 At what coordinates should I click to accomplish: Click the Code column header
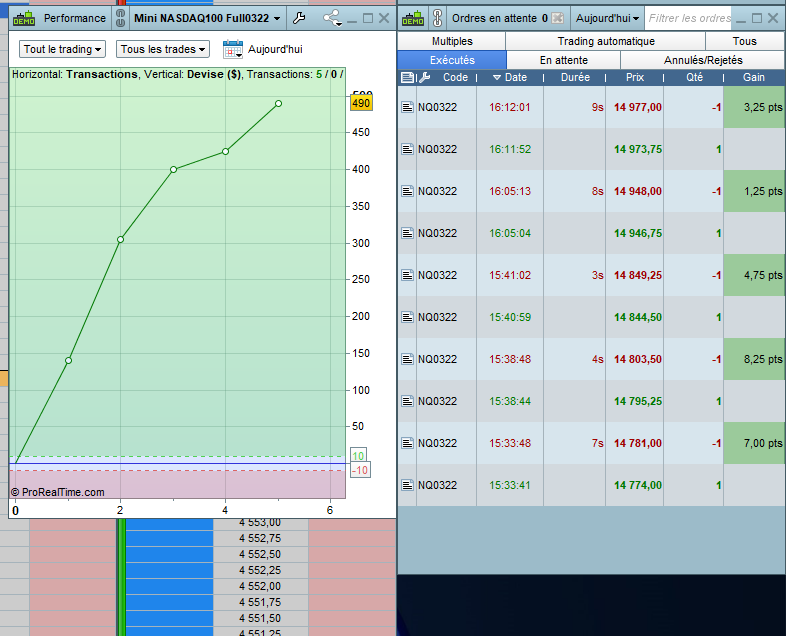point(455,77)
